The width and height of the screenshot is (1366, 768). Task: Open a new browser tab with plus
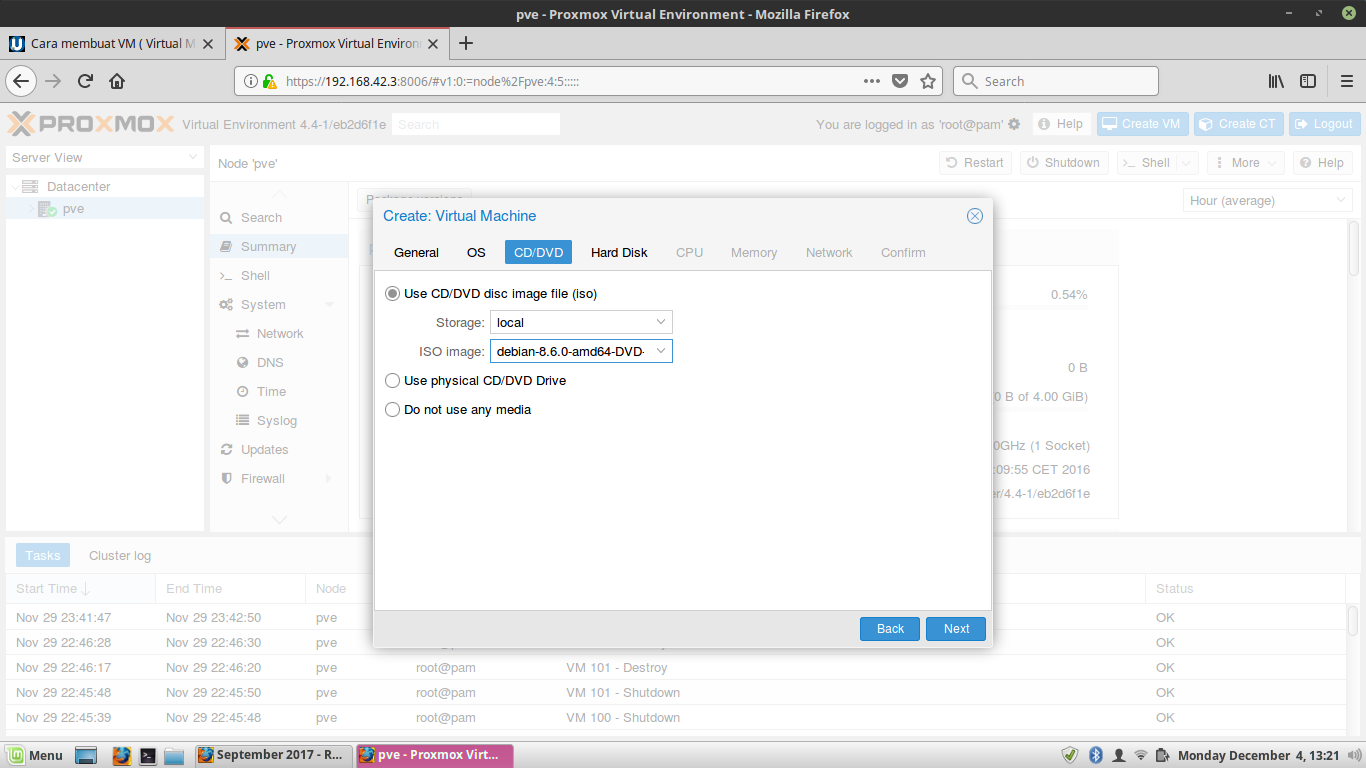pos(465,43)
